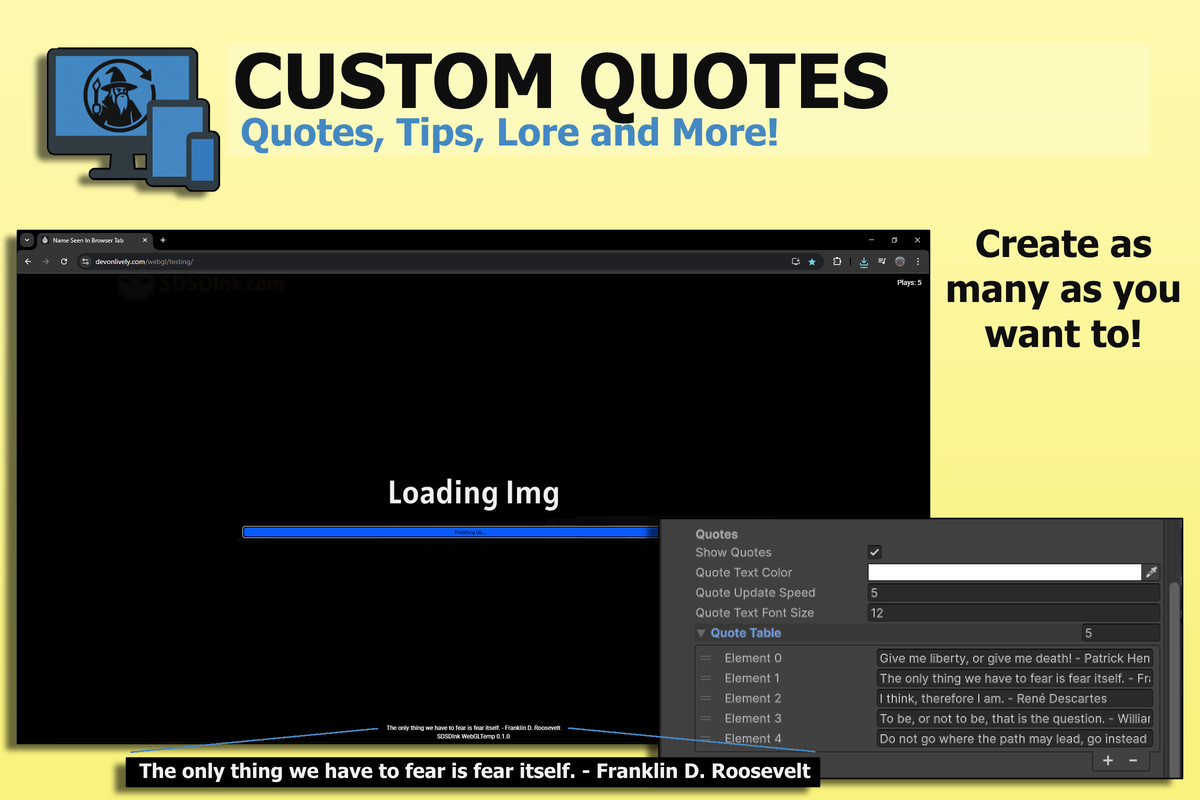Remove a quote with the minus button
1200x800 pixels.
coord(1133,760)
